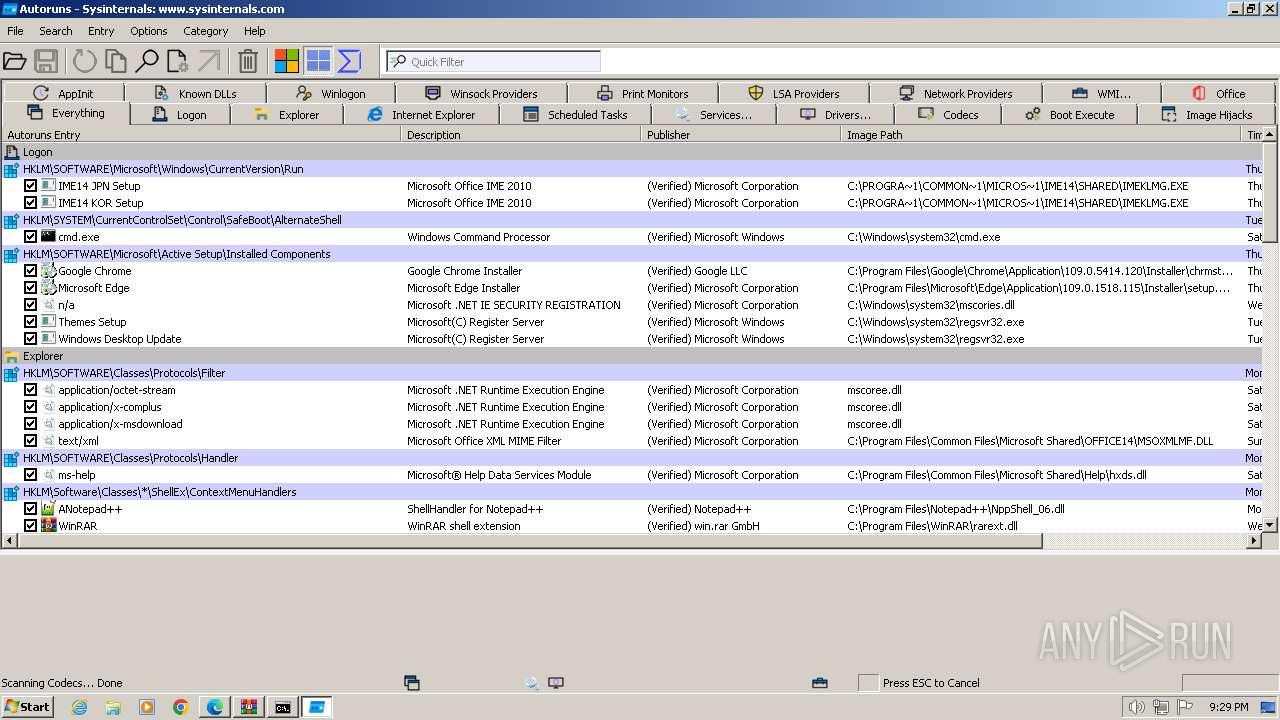
Task: Switch to the Explorer tab
Action: tap(286, 114)
